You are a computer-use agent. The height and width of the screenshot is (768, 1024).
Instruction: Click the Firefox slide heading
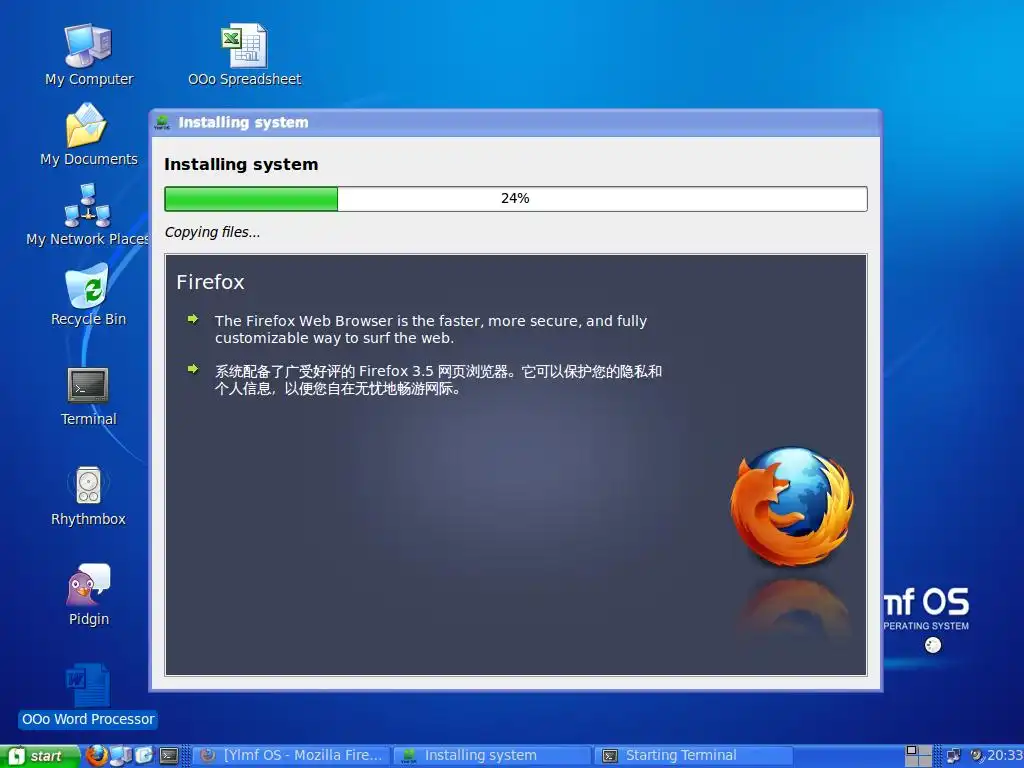(x=210, y=282)
